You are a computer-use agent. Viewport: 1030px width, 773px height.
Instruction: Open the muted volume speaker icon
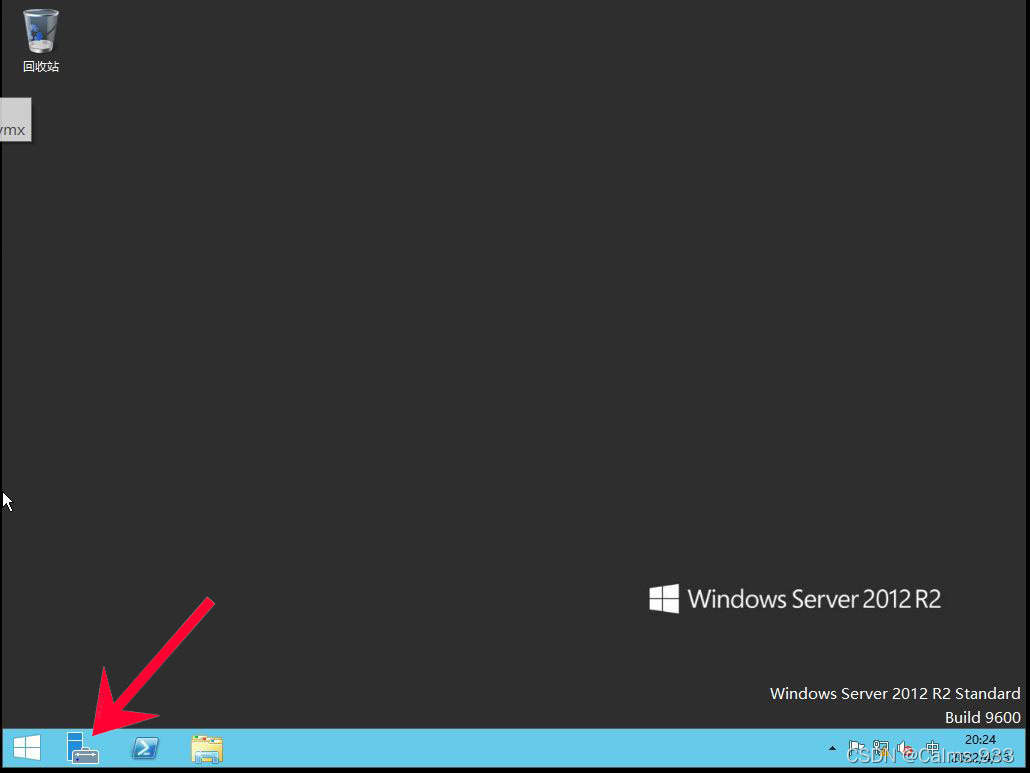[x=907, y=749]
